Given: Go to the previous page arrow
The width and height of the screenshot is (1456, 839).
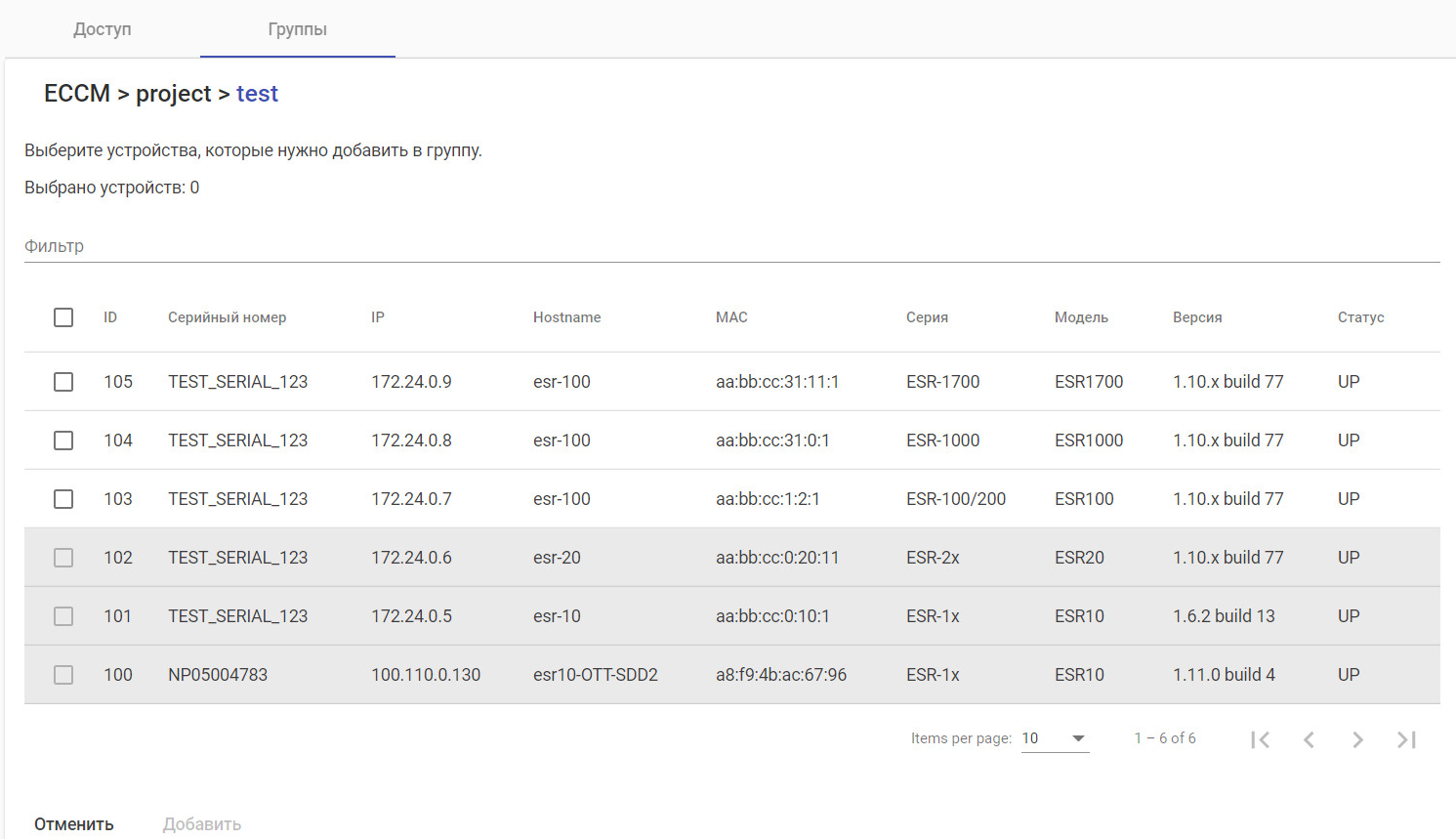Looking at the screenshot, I should [x=1309, y=739].
